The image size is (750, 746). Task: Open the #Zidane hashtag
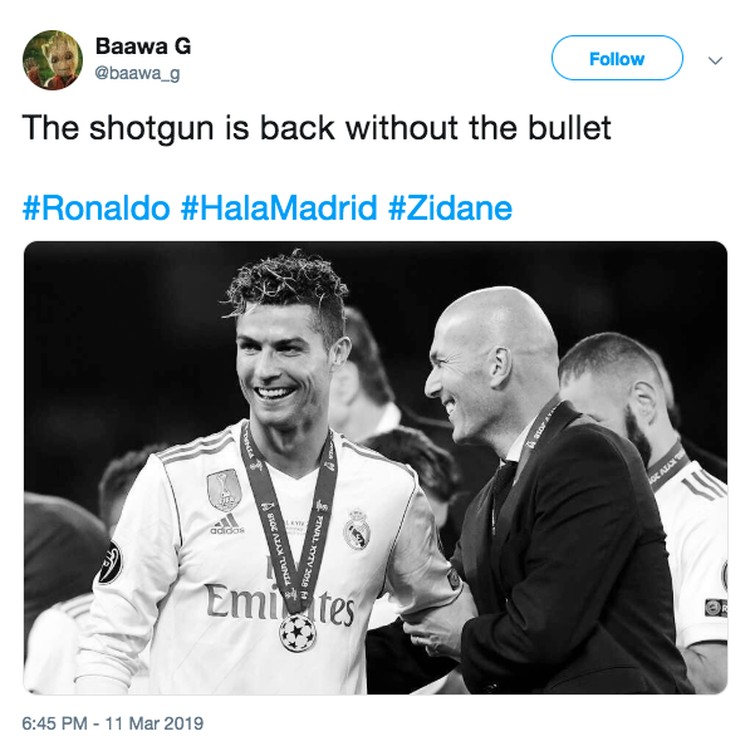click(450, 208)
